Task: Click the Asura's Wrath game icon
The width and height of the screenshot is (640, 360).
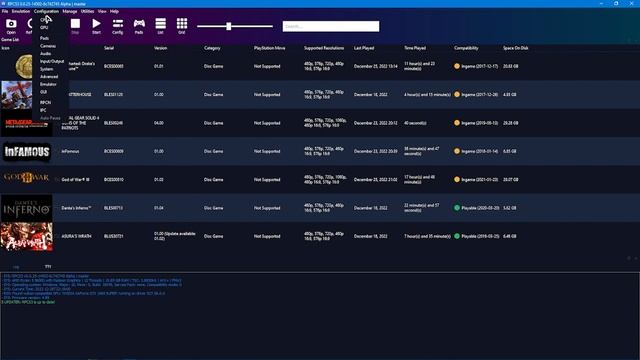Action: (27, 236)
